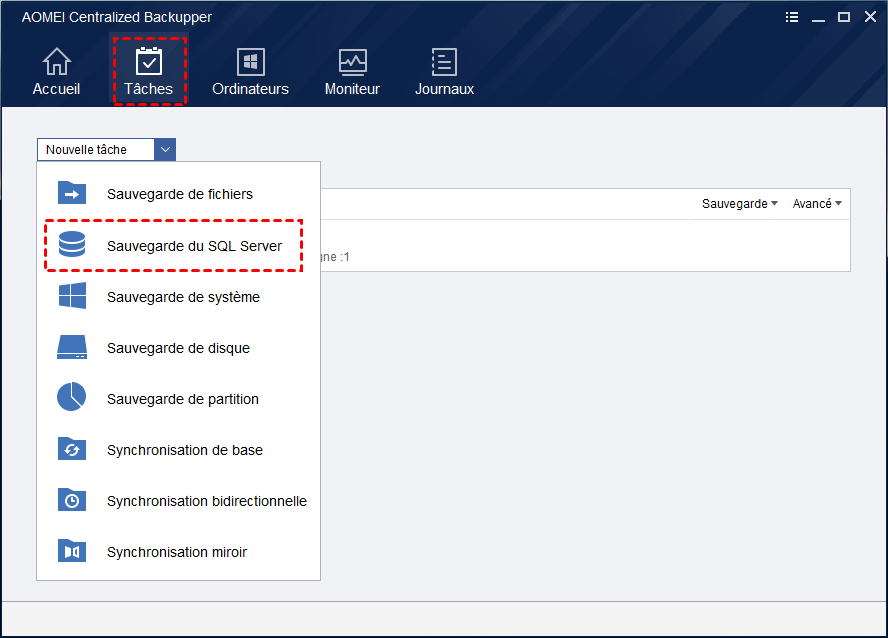Open the Sauvegarde dropdown in task row
Viewport: 888px width, 638px height.
740,204
